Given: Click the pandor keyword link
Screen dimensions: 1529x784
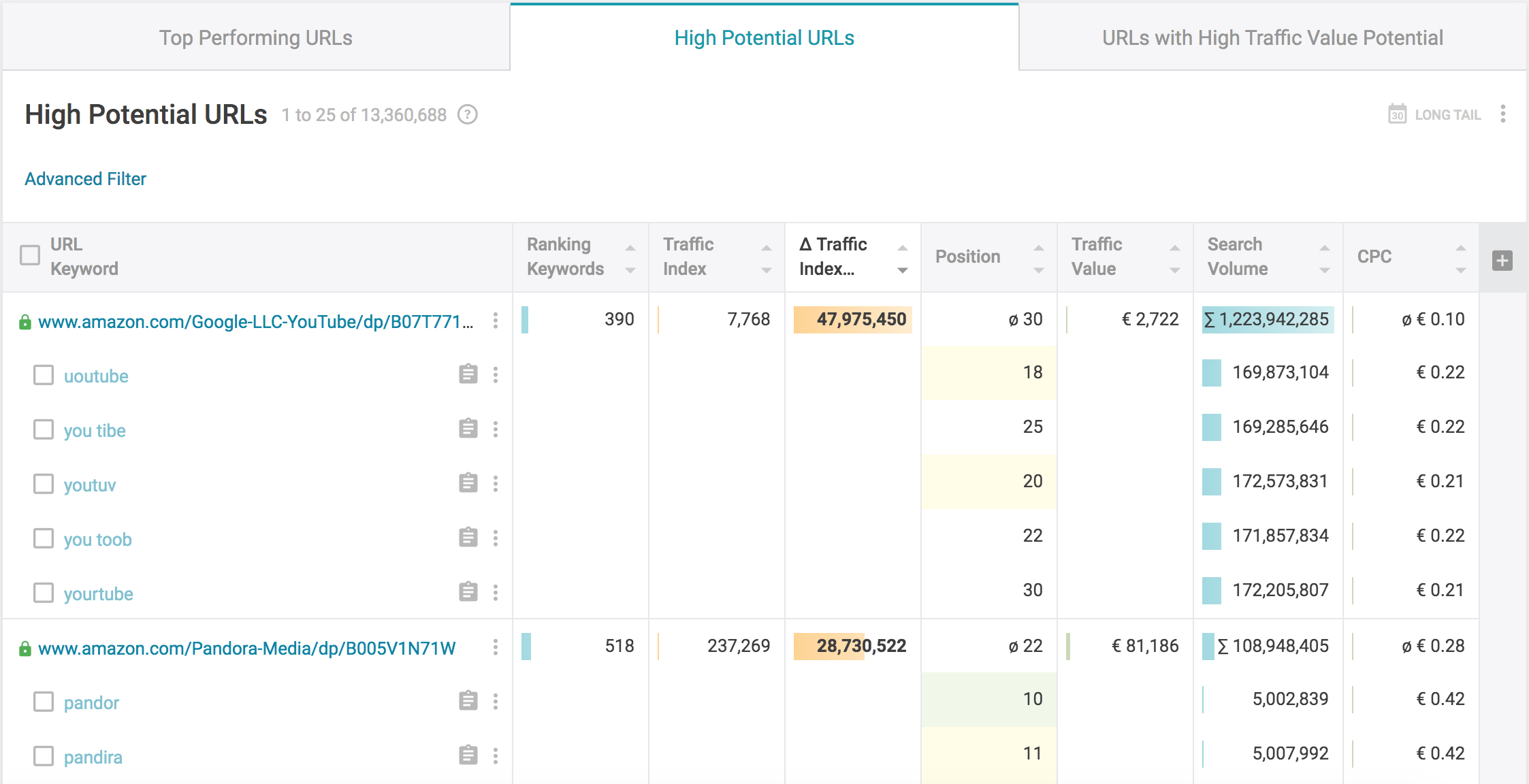Looking at the screenshot, I should pos(91,702).
